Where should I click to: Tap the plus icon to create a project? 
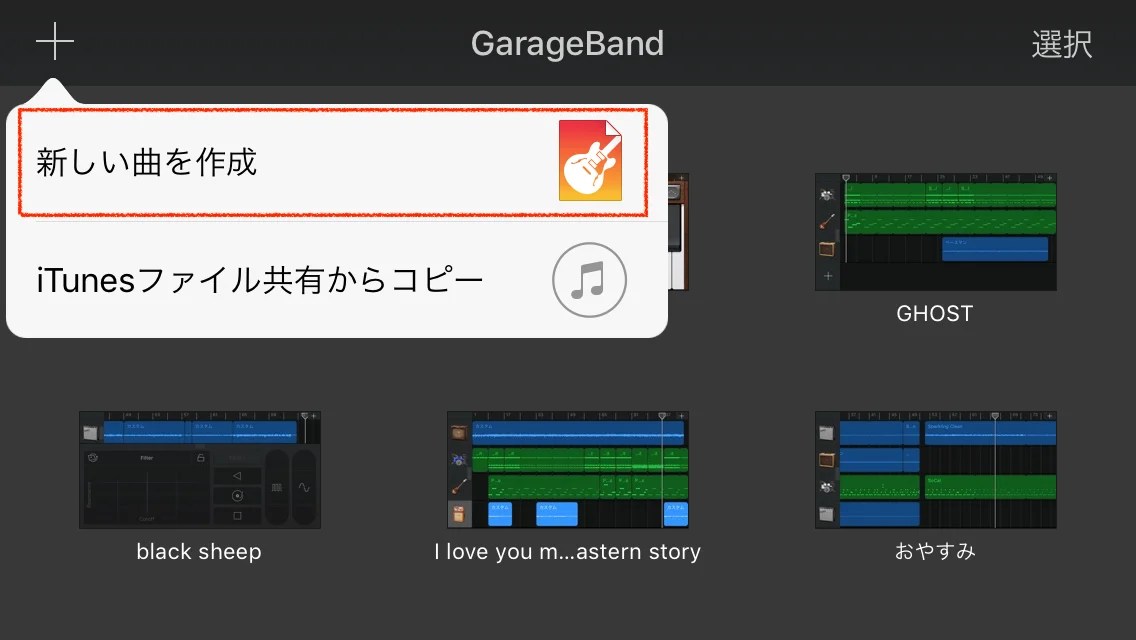coord(55,42)
